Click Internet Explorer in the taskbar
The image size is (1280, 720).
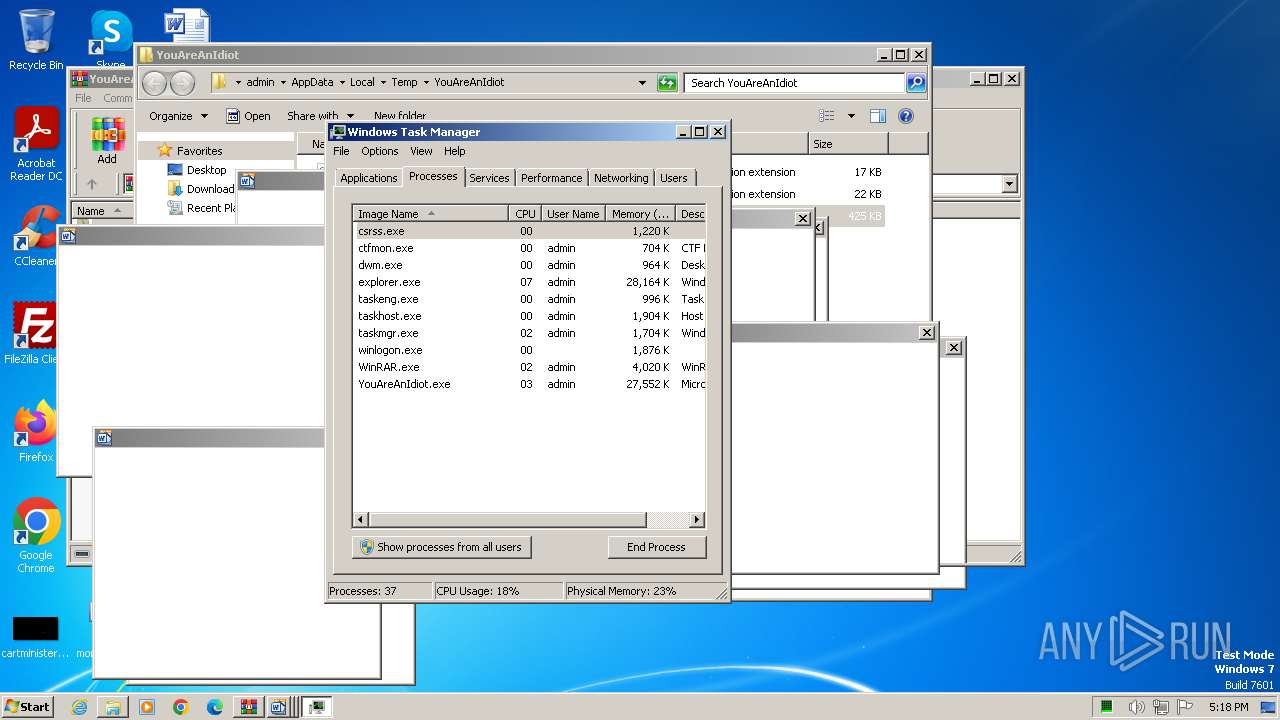[x=79, y=707]
